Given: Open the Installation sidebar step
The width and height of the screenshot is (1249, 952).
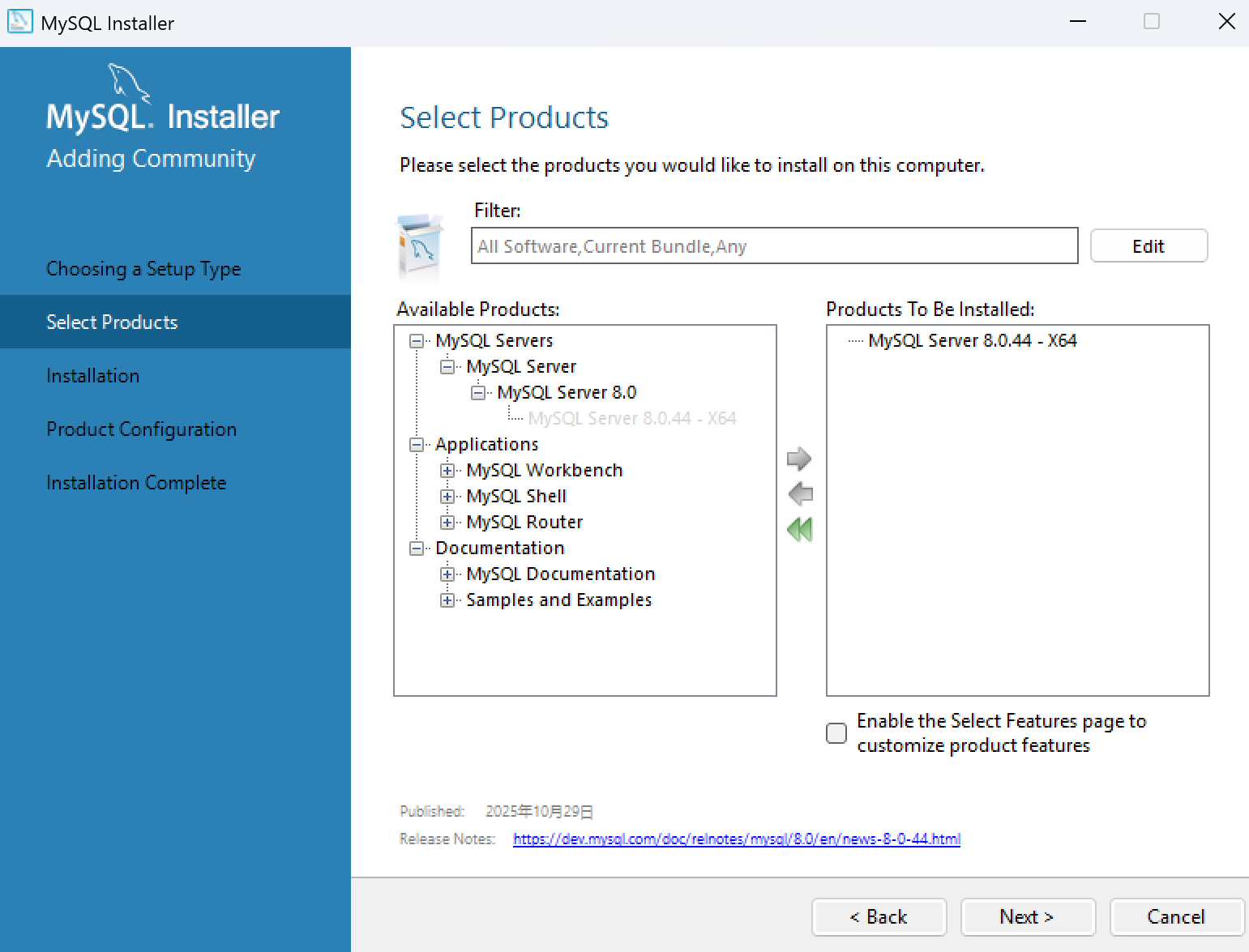Looking at the screenshot, I should 93,376.
